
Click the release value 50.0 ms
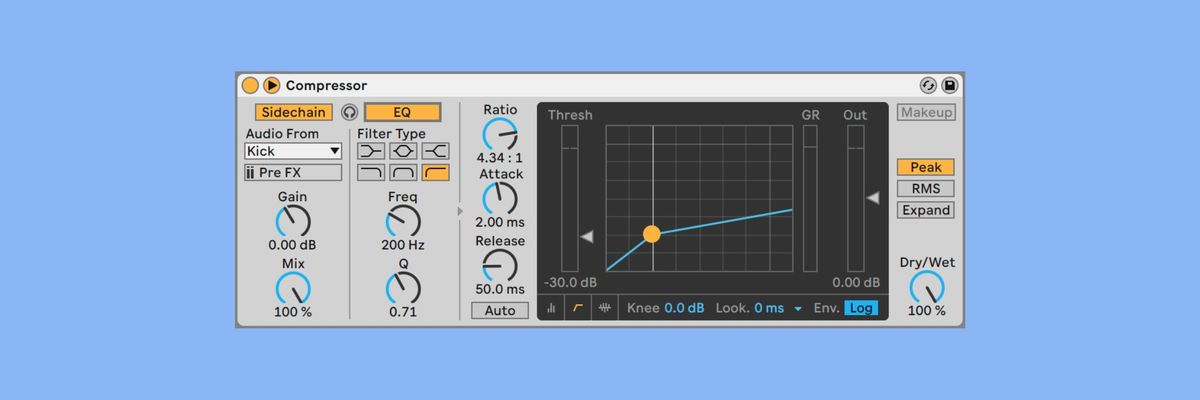click(x=500, y=289)
